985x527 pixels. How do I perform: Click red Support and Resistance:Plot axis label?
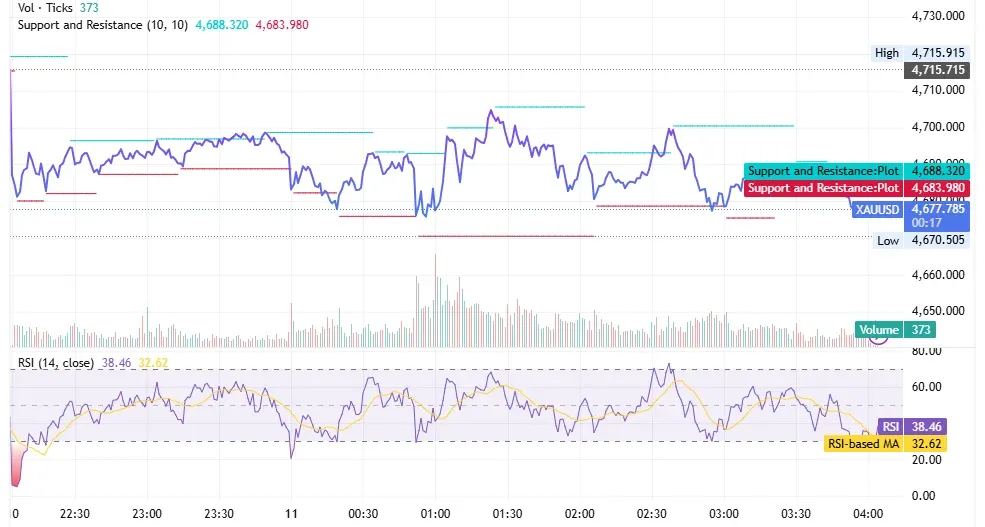click(856, 188)
